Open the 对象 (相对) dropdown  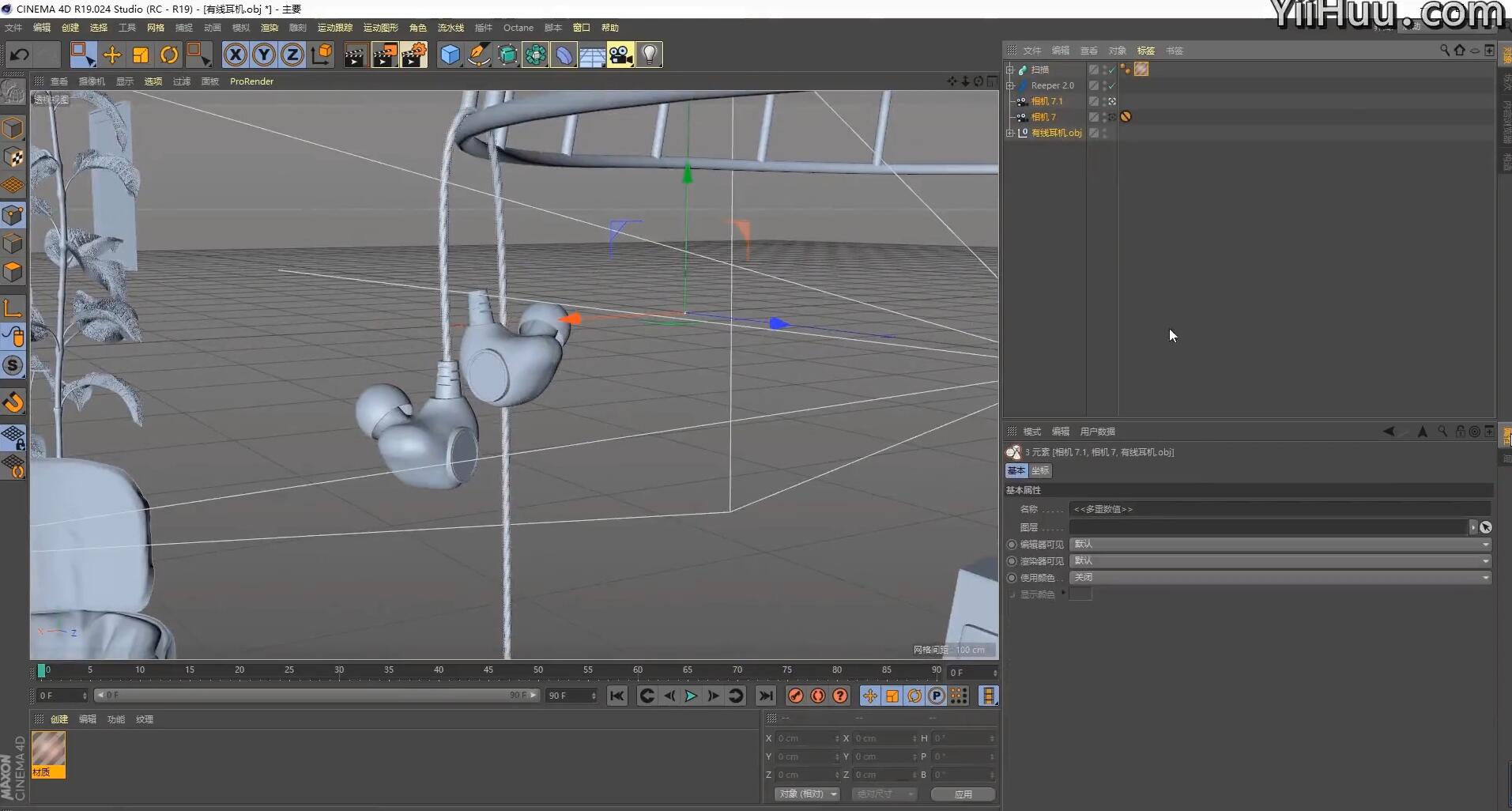[807, 794]
